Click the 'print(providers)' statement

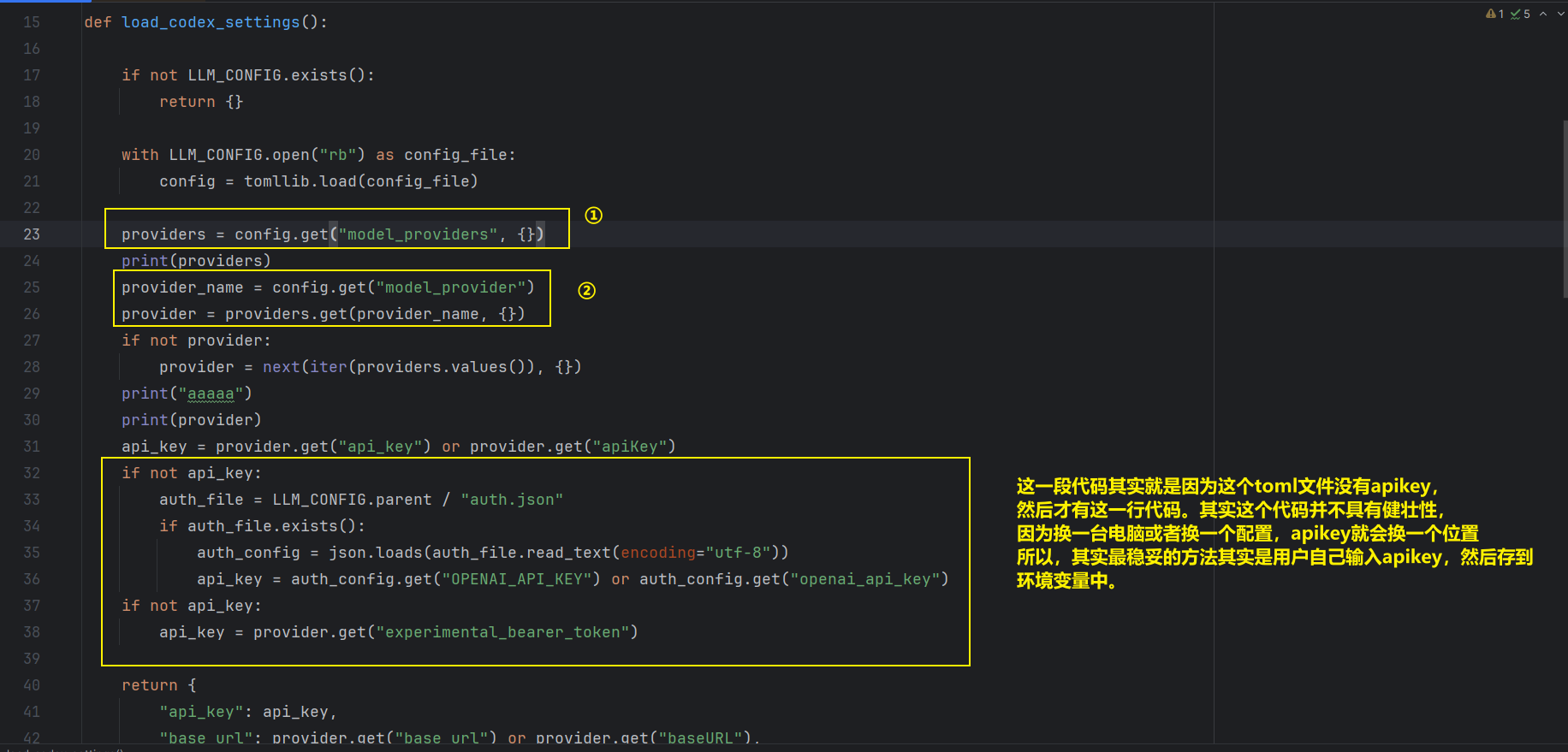tap(196, 261)
